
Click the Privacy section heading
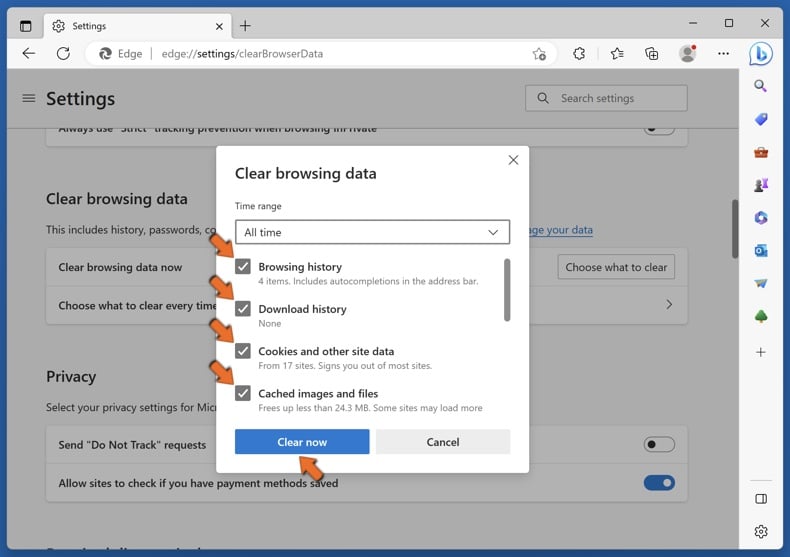[71, 377]
